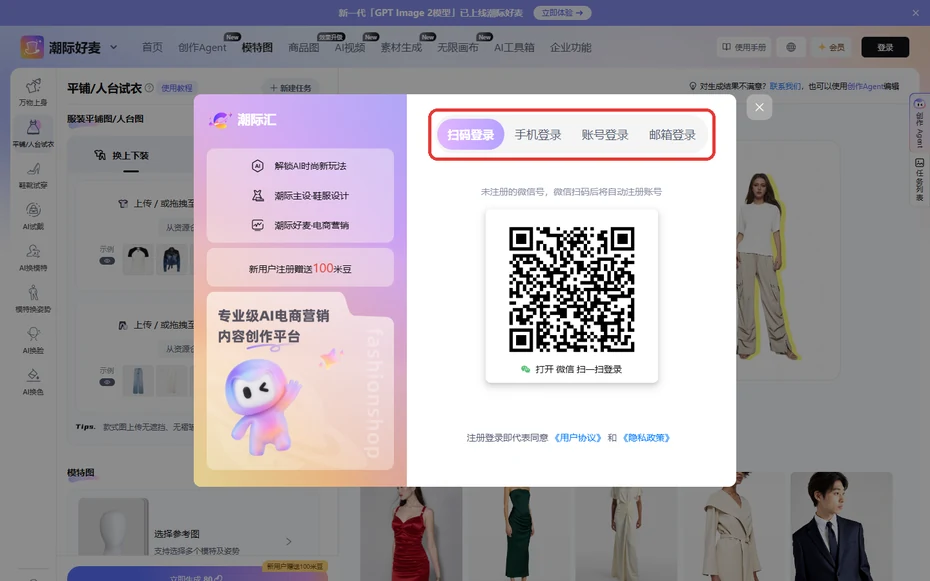Pick the blue jeans sample thumbnail
This screenshot has width=930, height=581.
[138, 381]
